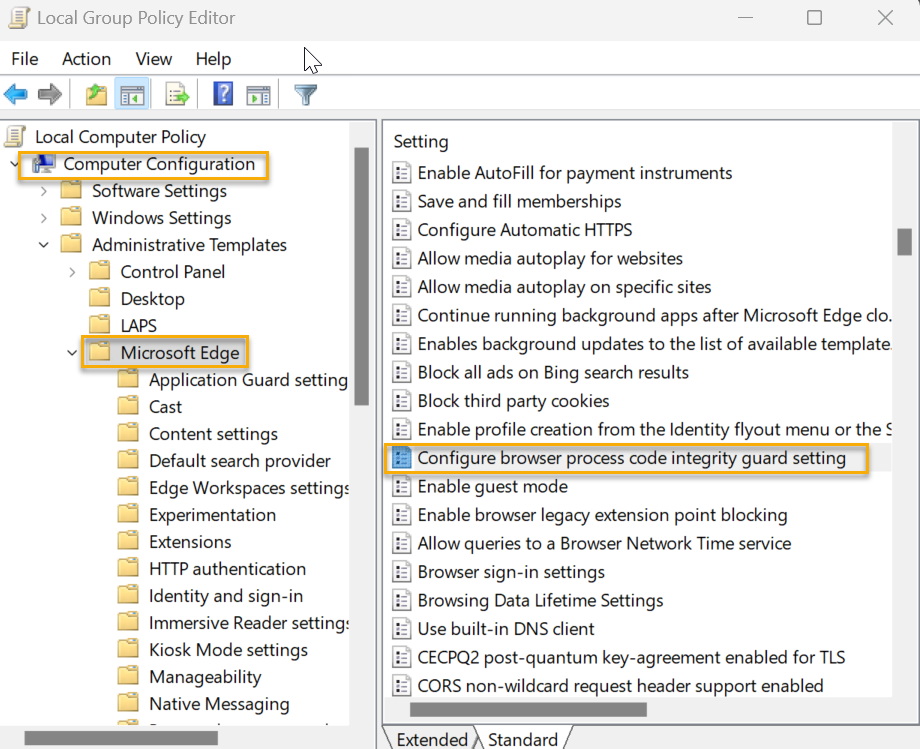The image size is (920, 749).
Task: Click the Help question mark icon
Action: (x=221, y=94)
